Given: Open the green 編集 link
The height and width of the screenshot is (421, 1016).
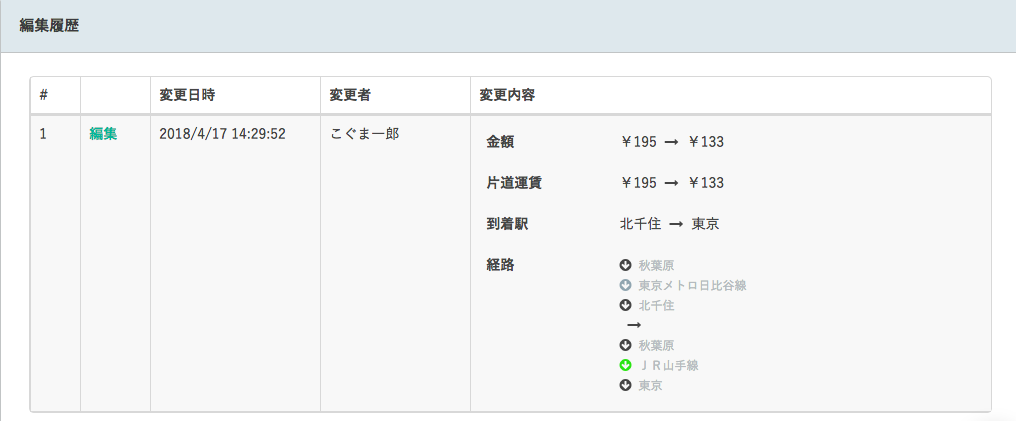Looking at the screenshot, I should [103, 134].
